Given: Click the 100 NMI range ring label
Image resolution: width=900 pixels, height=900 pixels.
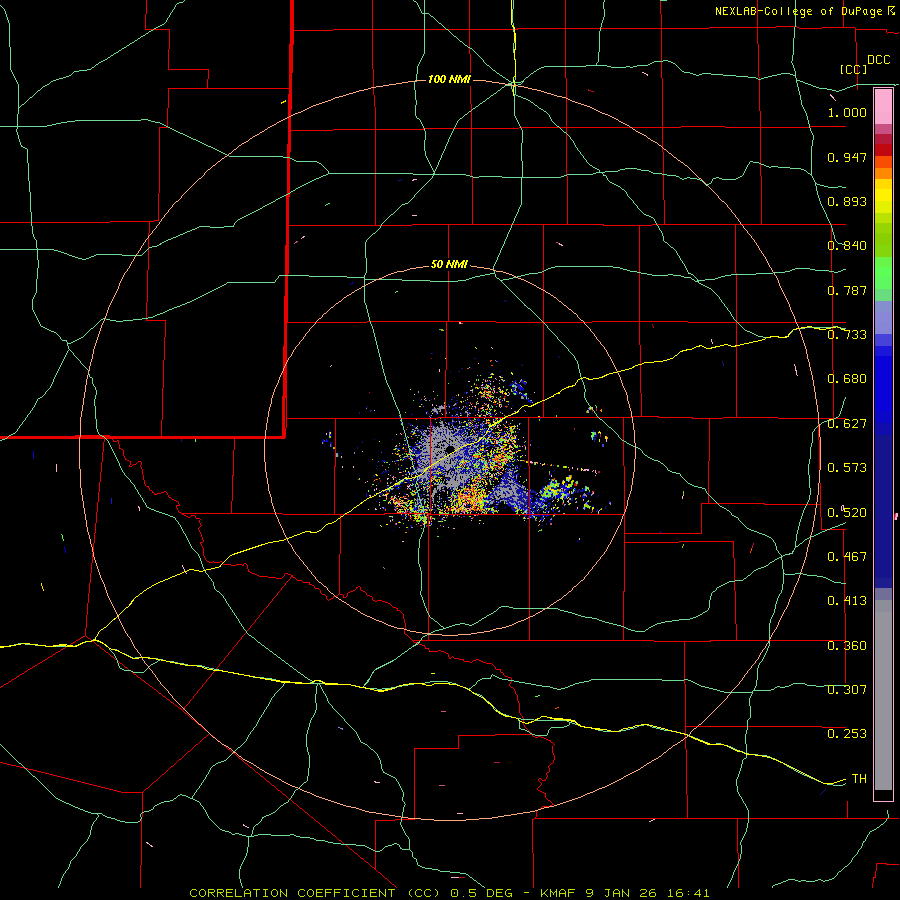Looking at the screenshot, I should [449, 79].
